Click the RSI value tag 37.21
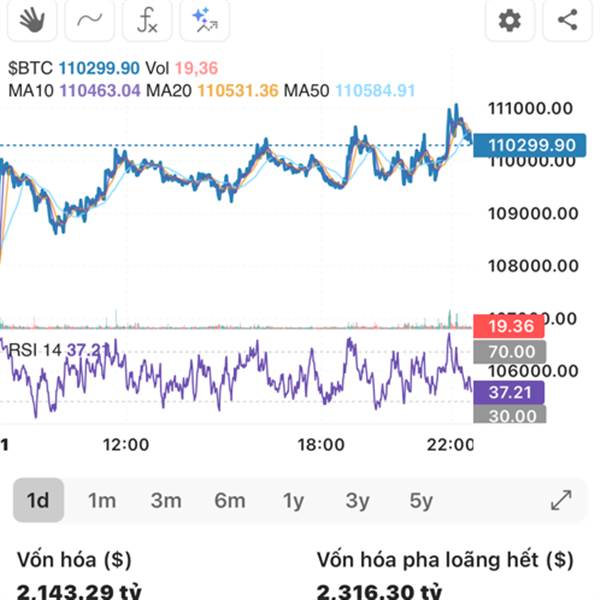This screenshot has width=600, height=600. [x=509, y=393]
